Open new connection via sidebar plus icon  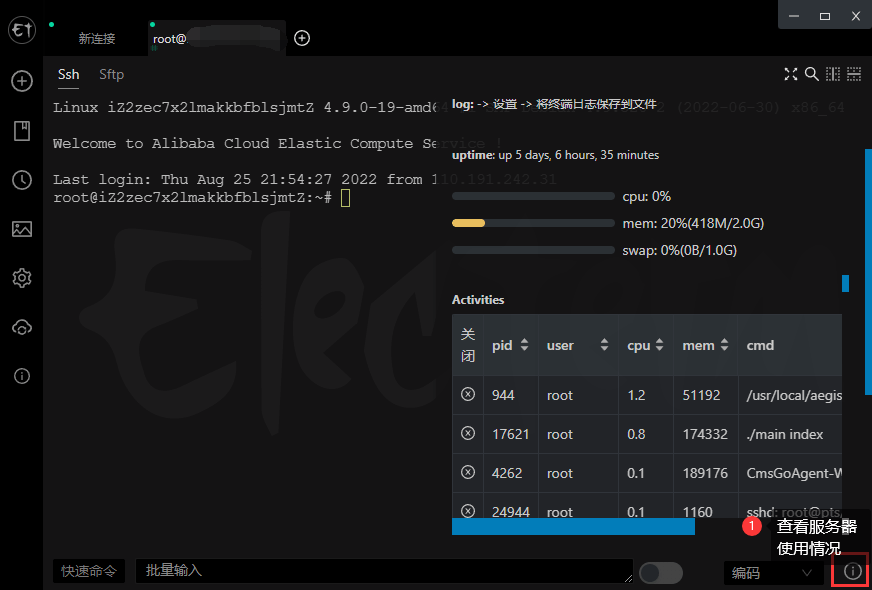click(x=22, y=82)
